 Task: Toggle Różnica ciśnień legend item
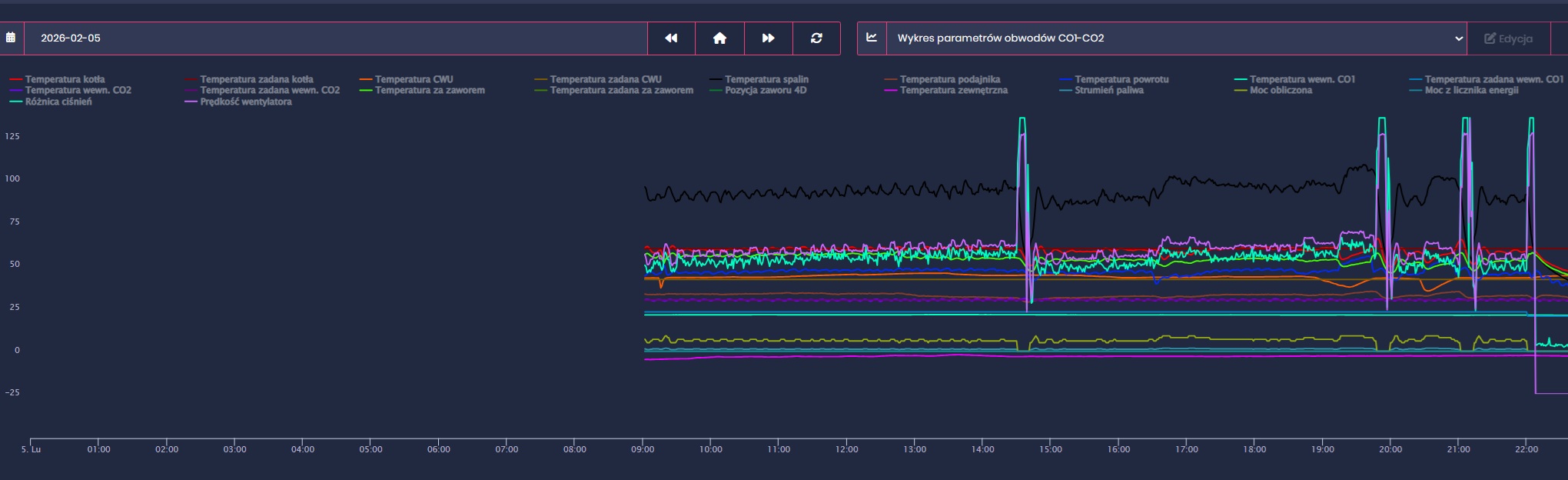click(58, 102)
